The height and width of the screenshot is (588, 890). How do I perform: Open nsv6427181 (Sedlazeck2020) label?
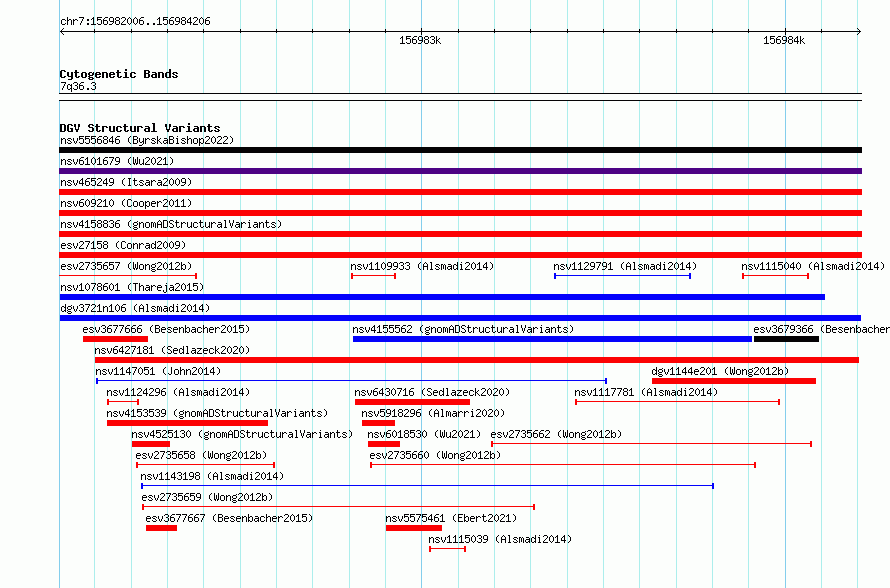[172, 350]
